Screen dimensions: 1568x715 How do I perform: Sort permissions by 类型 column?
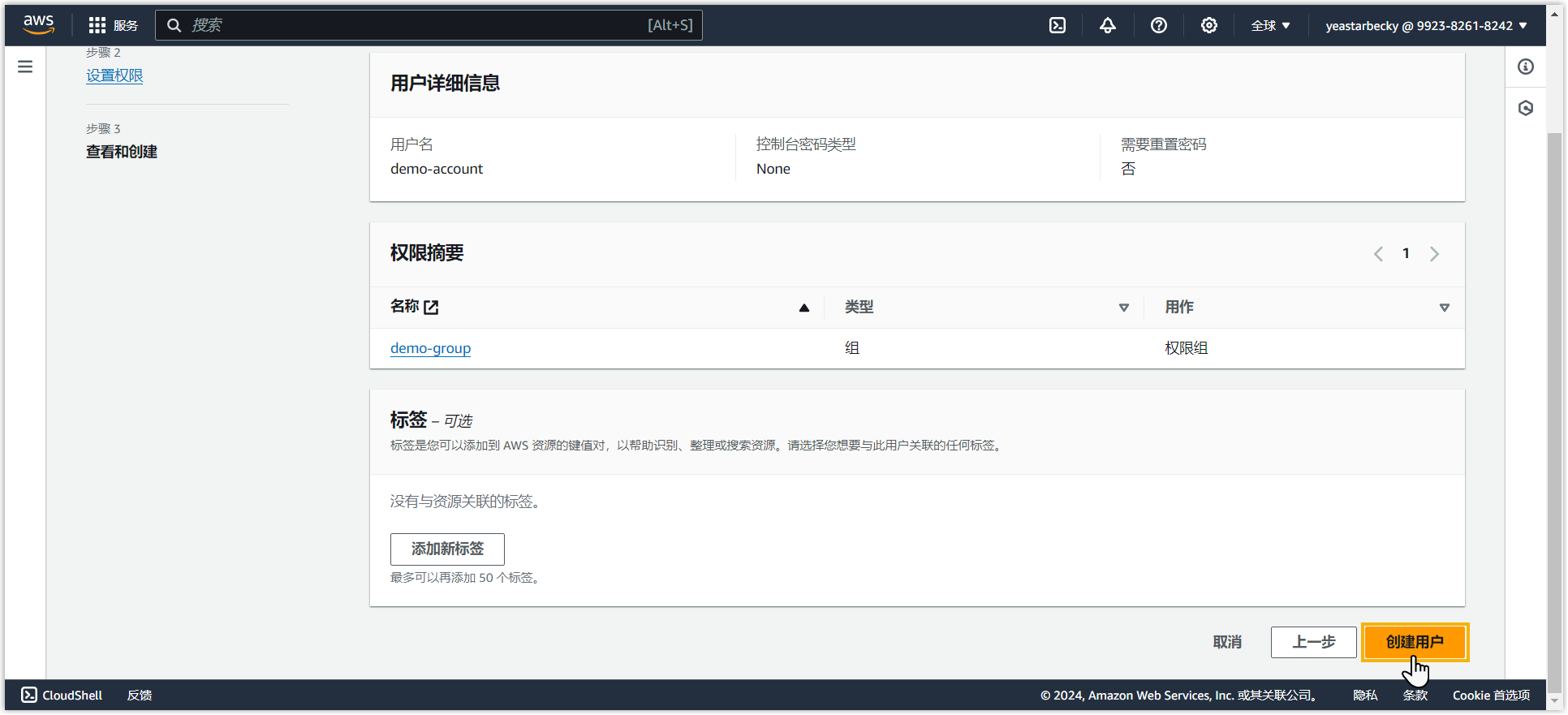(1123, 308)
